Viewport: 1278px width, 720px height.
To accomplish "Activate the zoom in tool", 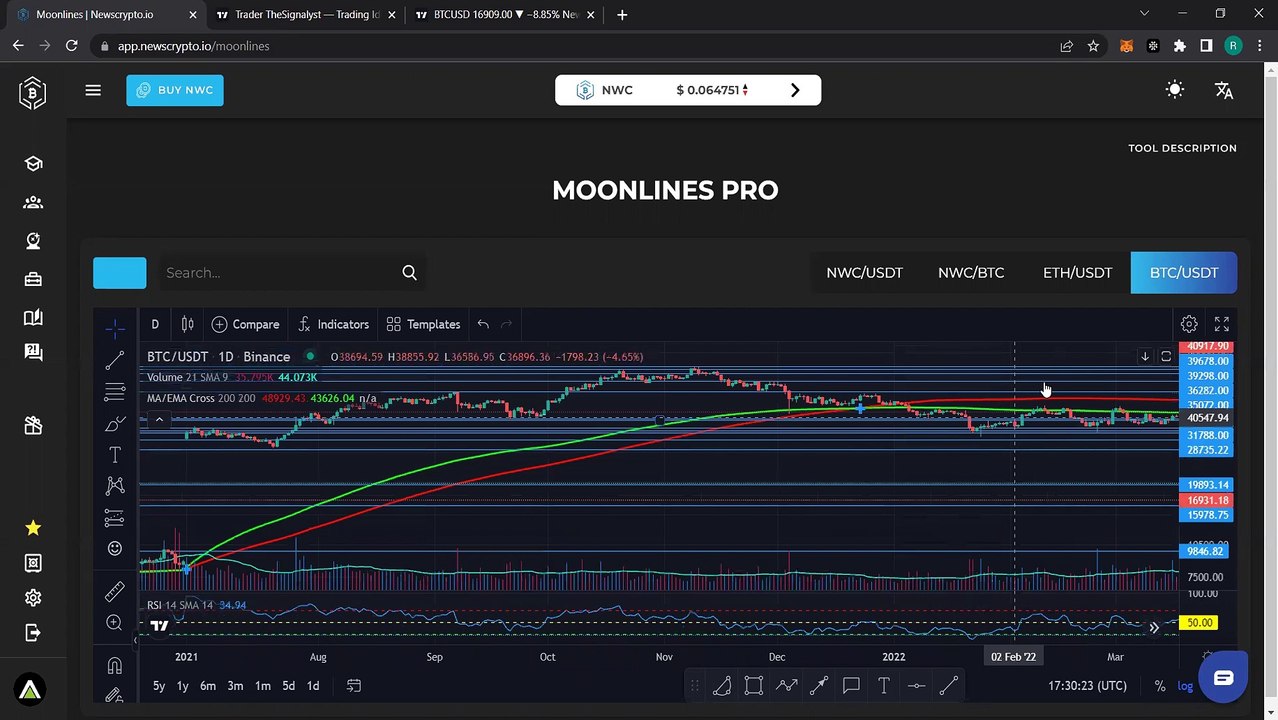I will (x=115, y=623).
